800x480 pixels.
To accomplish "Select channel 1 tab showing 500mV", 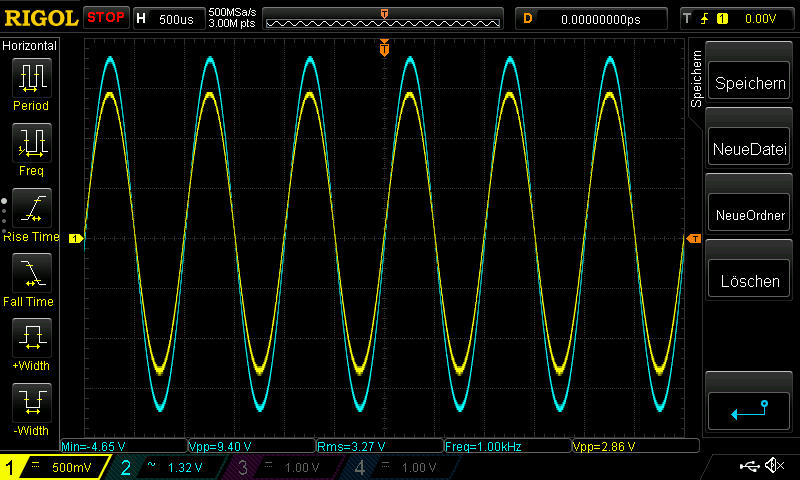I will pos(54,467).
